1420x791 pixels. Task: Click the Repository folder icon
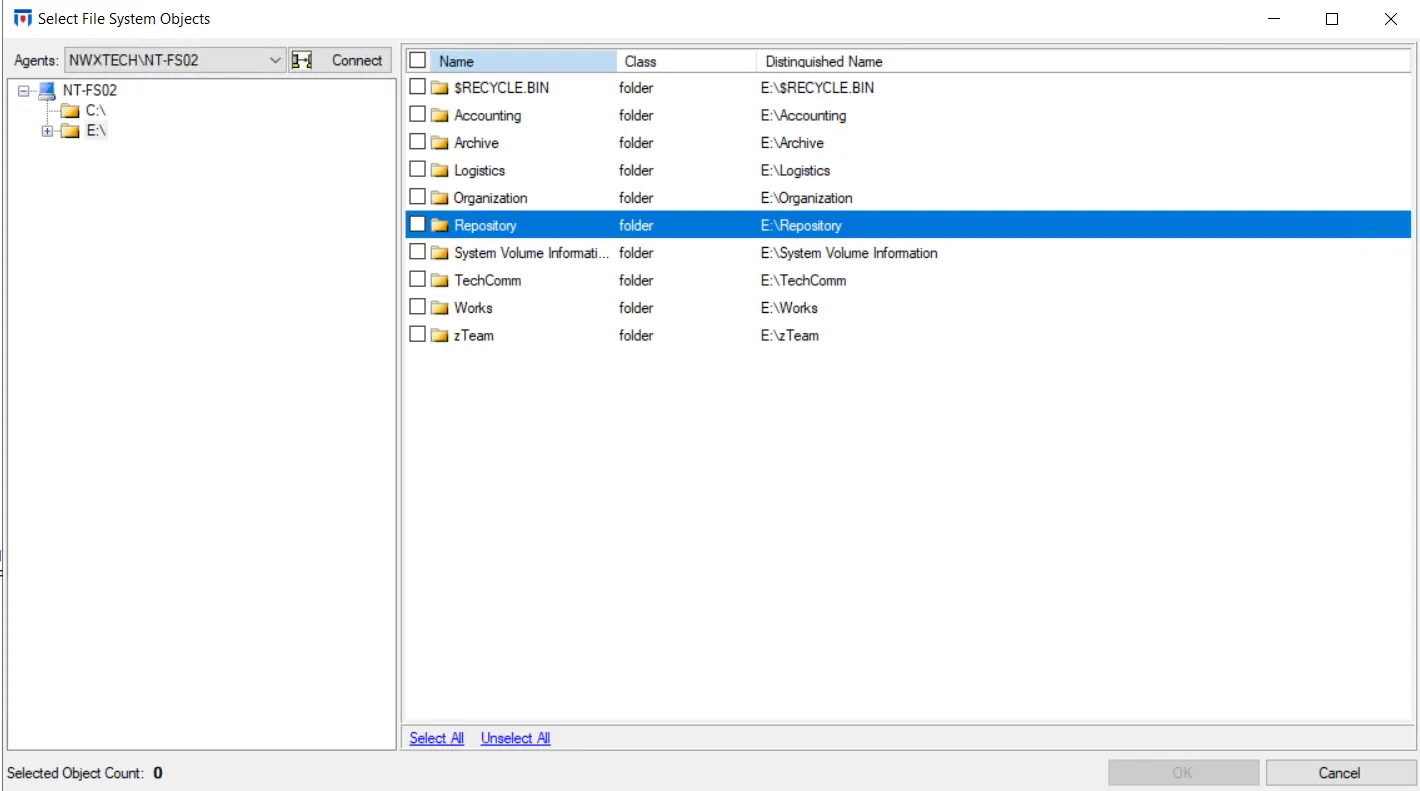(x=439, y=225)
